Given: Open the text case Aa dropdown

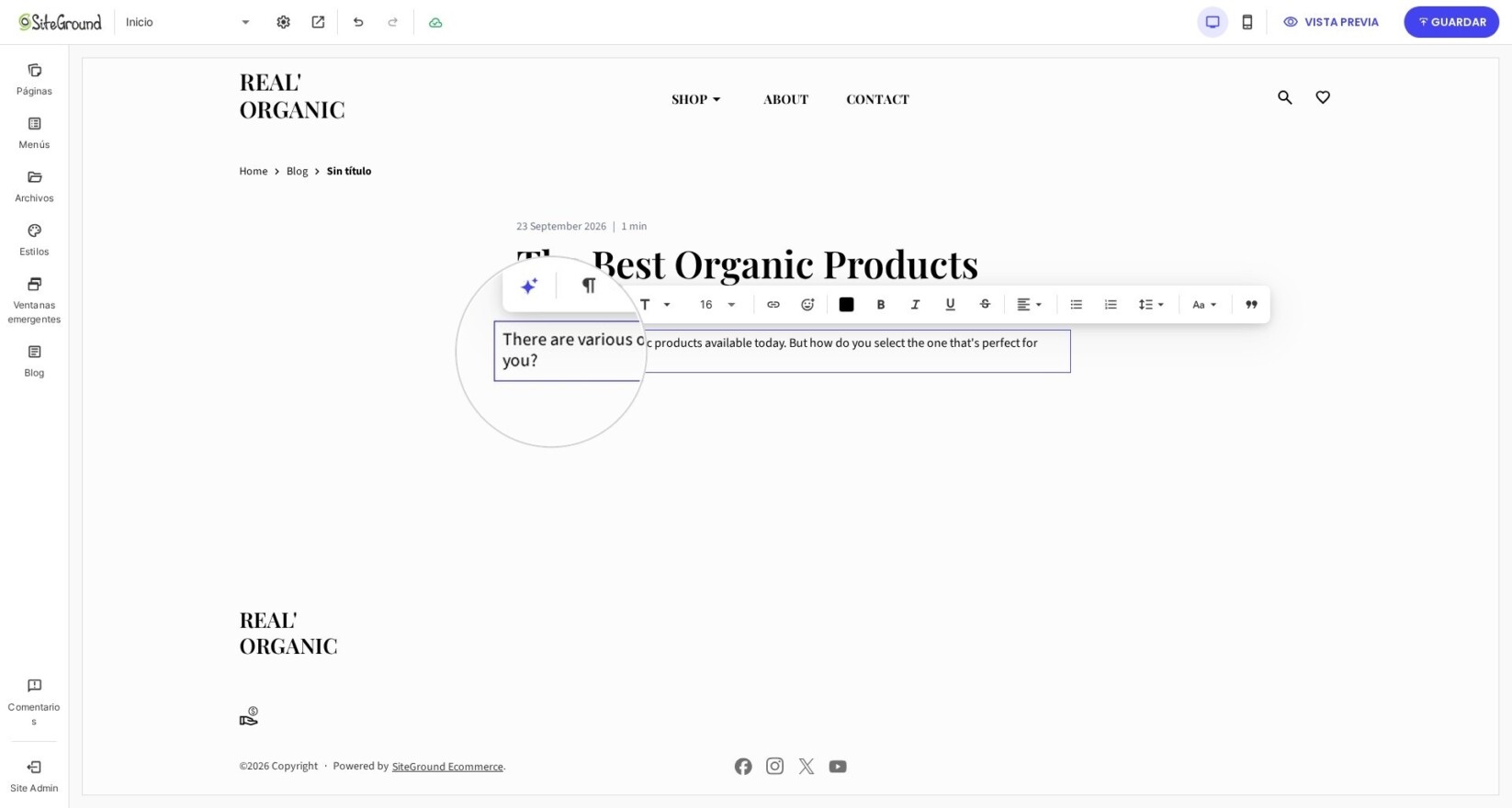Looking at the screenshot, I should 1204,305.
